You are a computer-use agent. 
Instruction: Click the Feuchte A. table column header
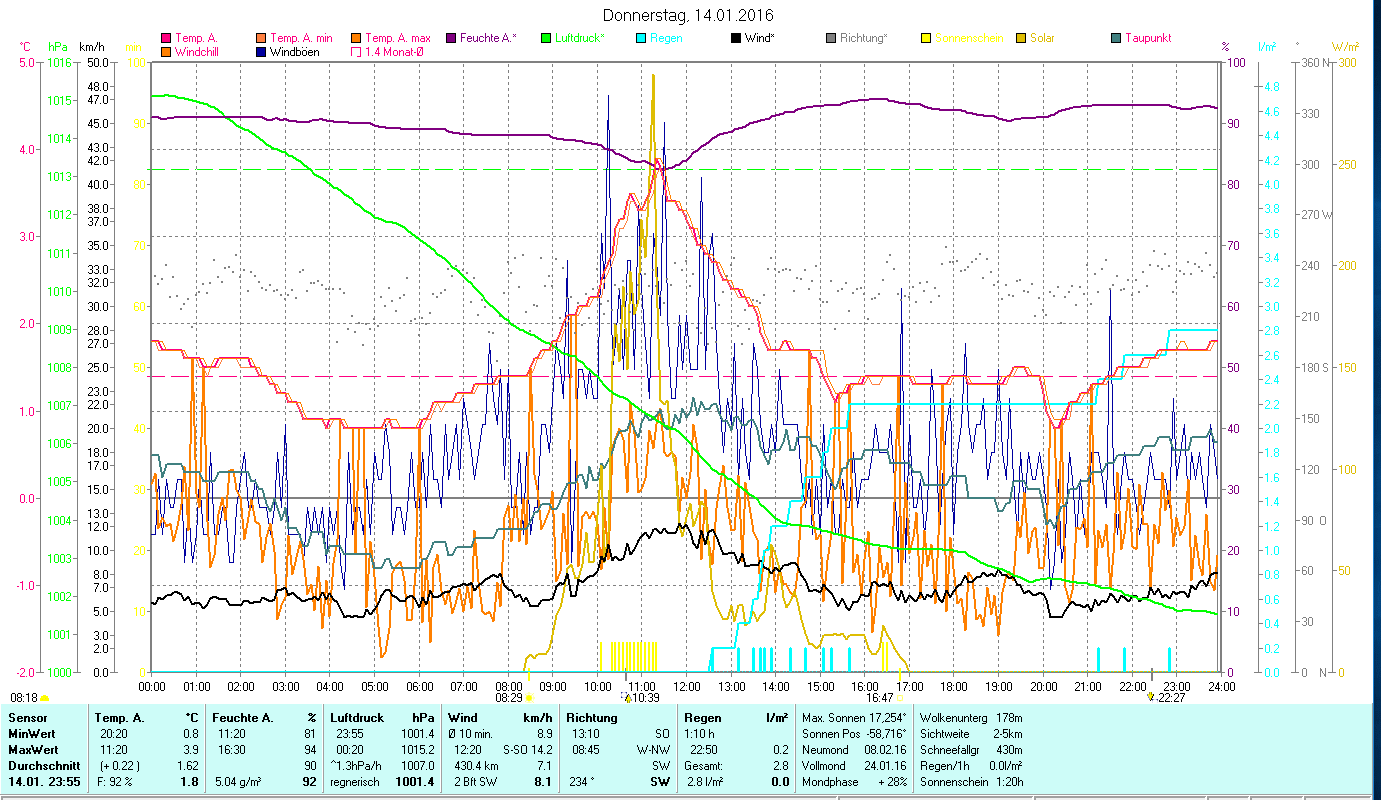243,717
